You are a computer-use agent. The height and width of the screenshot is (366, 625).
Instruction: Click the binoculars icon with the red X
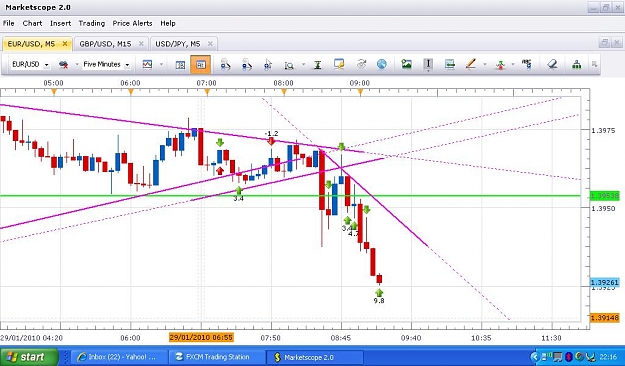[63, 64]
